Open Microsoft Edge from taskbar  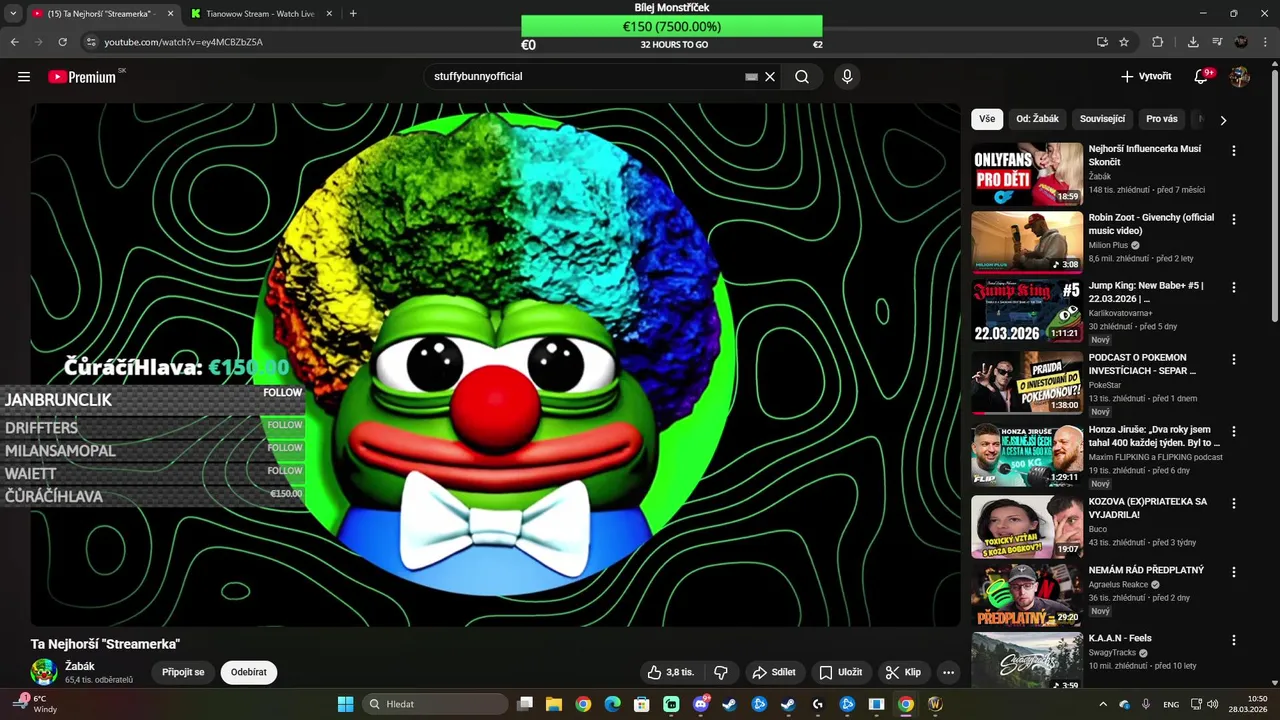pyautogui.click(x=612, y=704)
